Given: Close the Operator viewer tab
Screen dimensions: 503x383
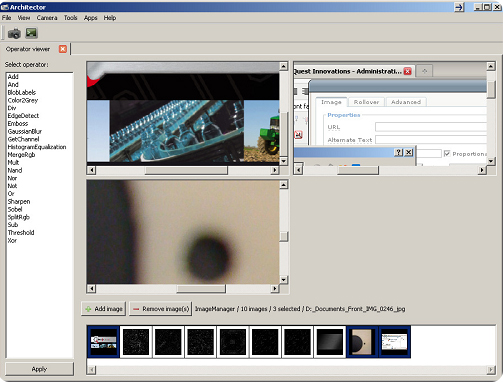Looking at the screenshot, I should tap(63, 49).
